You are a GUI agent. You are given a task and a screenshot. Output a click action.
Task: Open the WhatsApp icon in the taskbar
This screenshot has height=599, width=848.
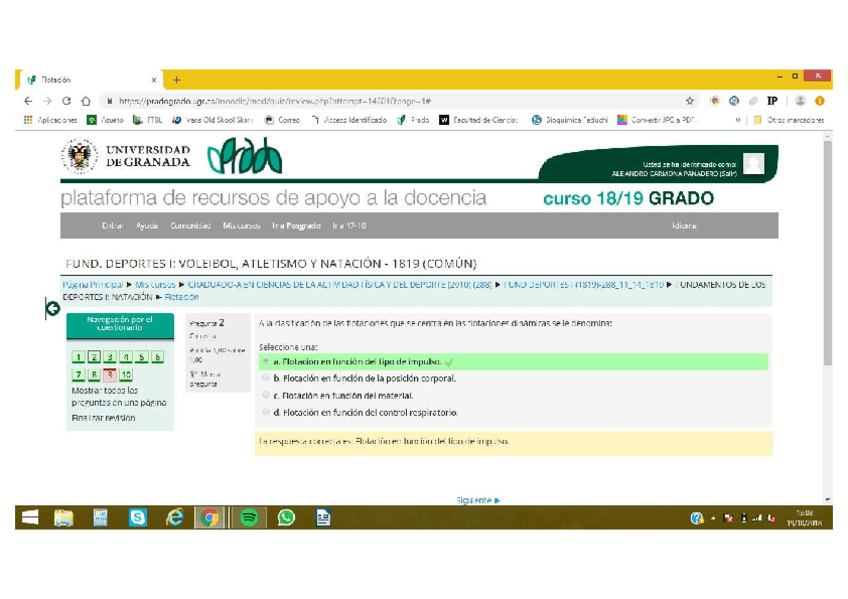point(286,517)
